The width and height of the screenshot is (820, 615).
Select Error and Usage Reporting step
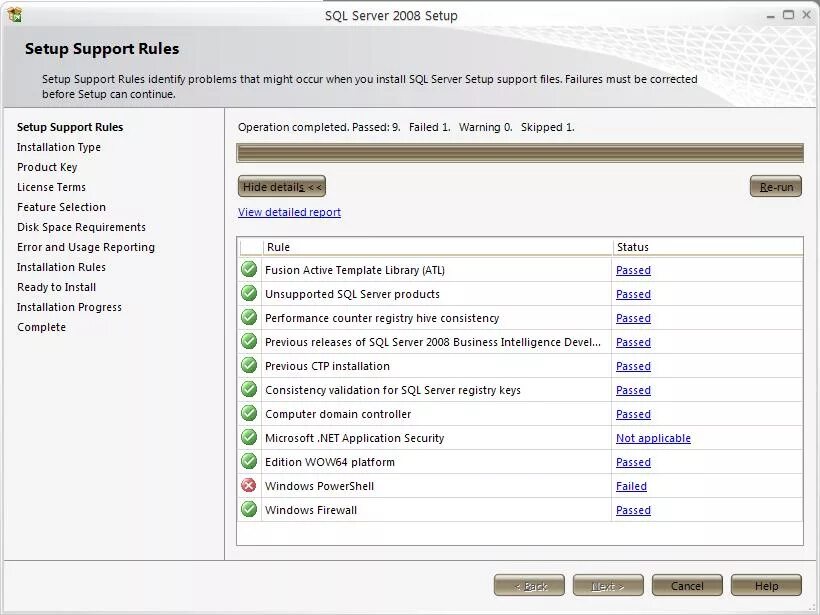[86, 247]
